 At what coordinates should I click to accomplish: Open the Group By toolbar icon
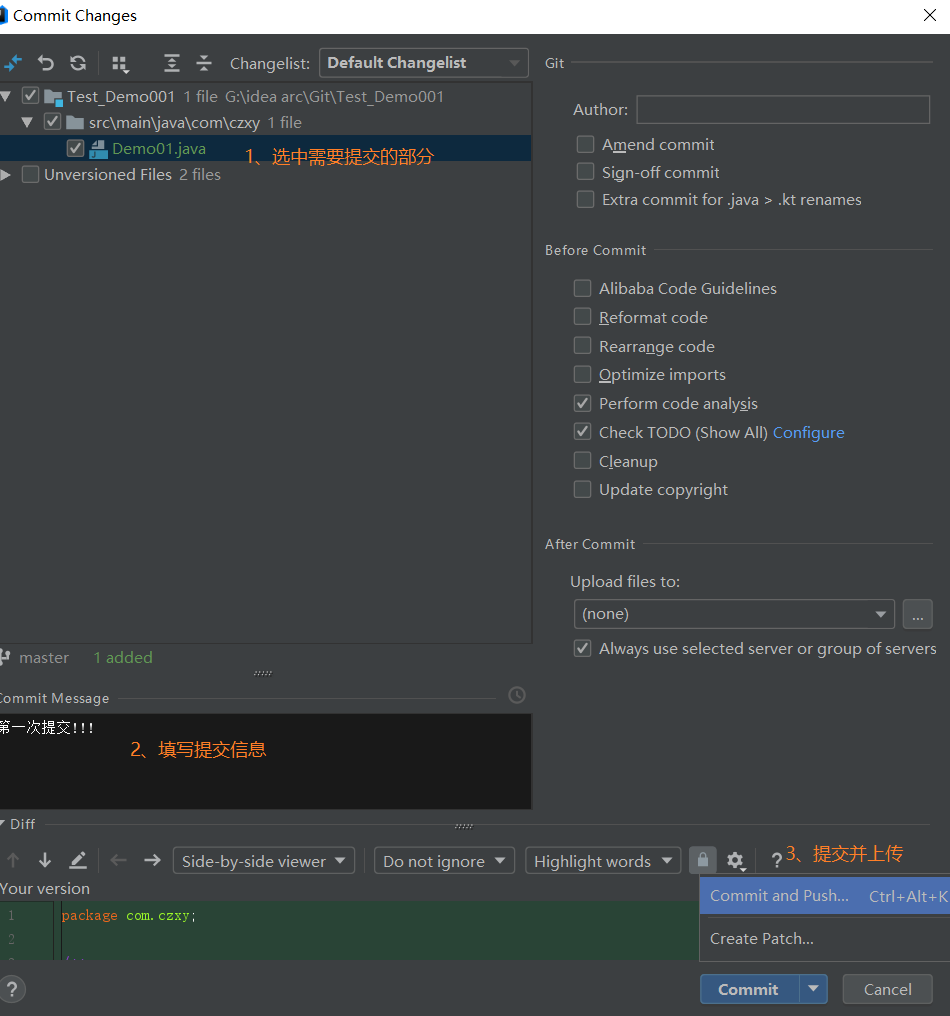pyautogui.click(x=120, y=64)
